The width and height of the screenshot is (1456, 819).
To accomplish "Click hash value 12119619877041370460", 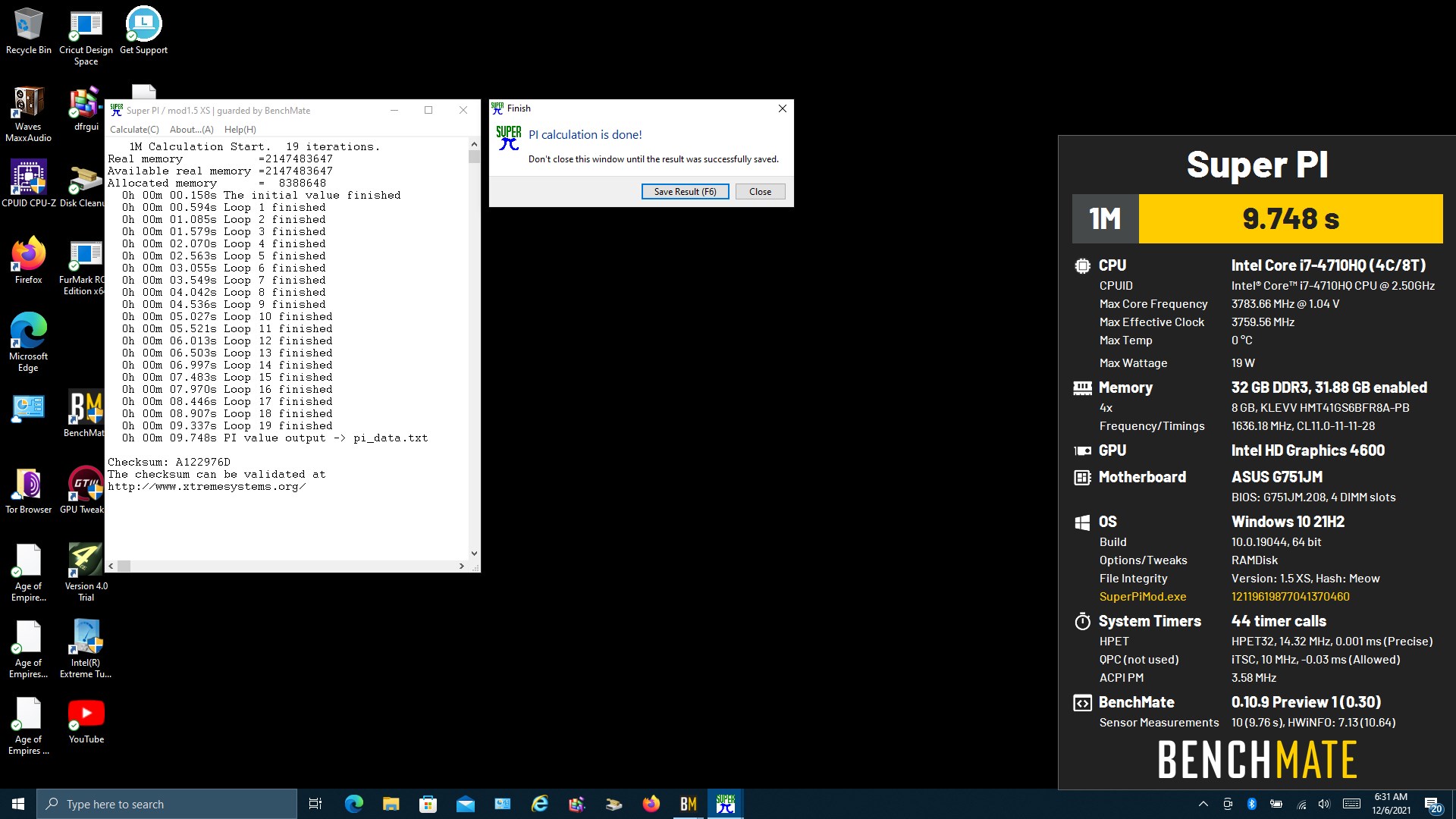I will pyautogui.click(x=1290, y=597).
